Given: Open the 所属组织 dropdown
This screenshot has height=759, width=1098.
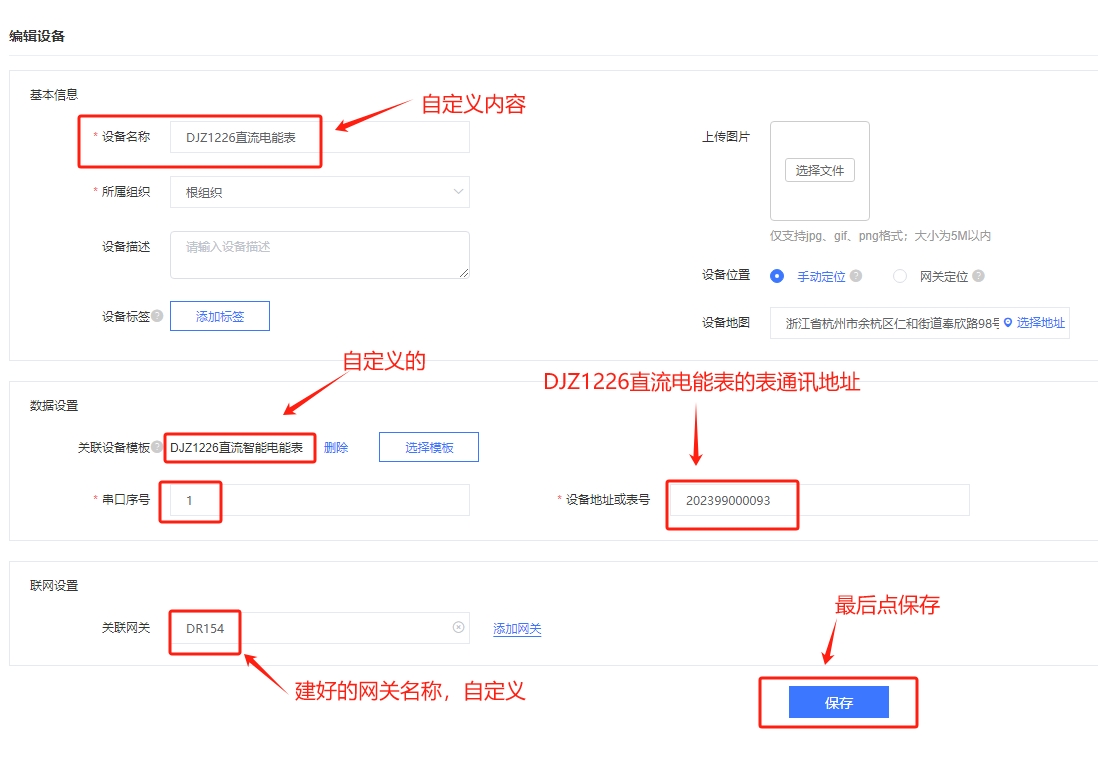Looking at the screenshot, I should (320, 192).
